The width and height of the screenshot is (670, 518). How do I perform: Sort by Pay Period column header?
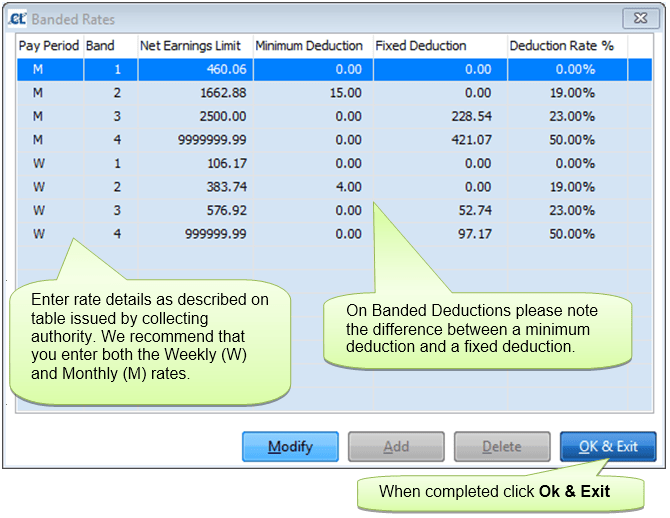click(50, 46)
